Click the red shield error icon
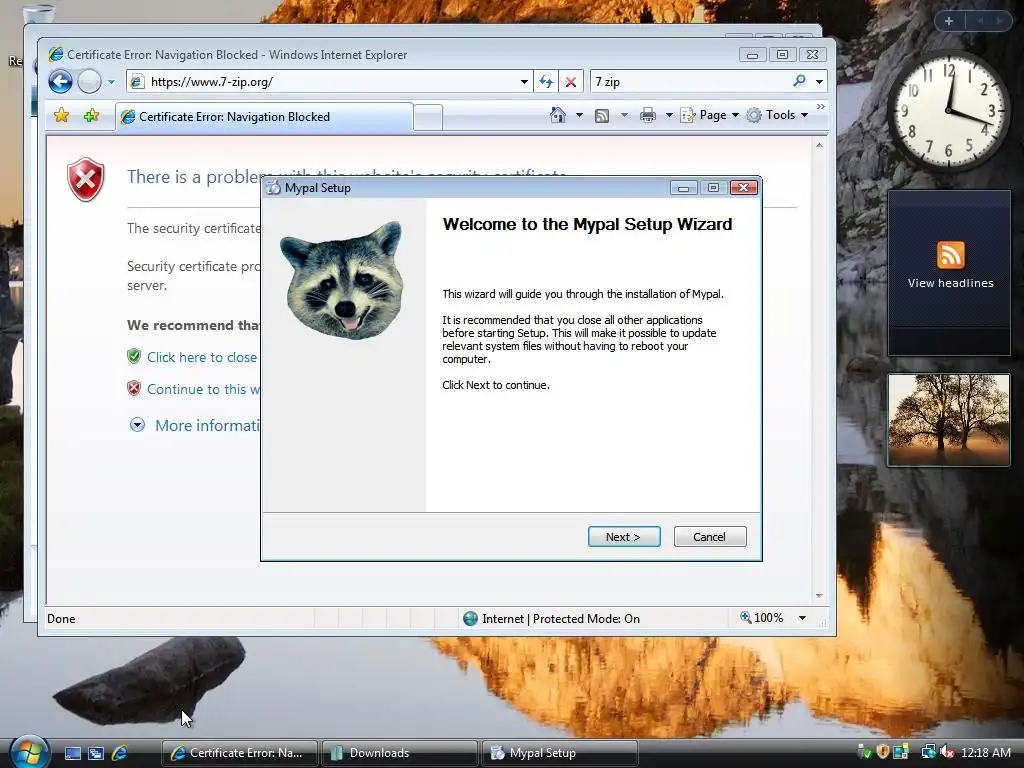Screen dimensions: 1024x768 86,179
